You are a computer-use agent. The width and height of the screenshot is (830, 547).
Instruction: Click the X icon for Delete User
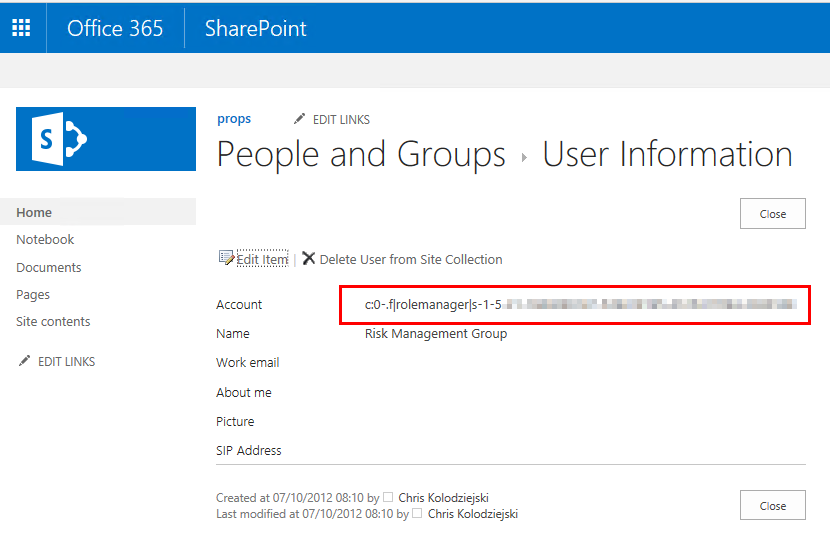coord(309,258)
